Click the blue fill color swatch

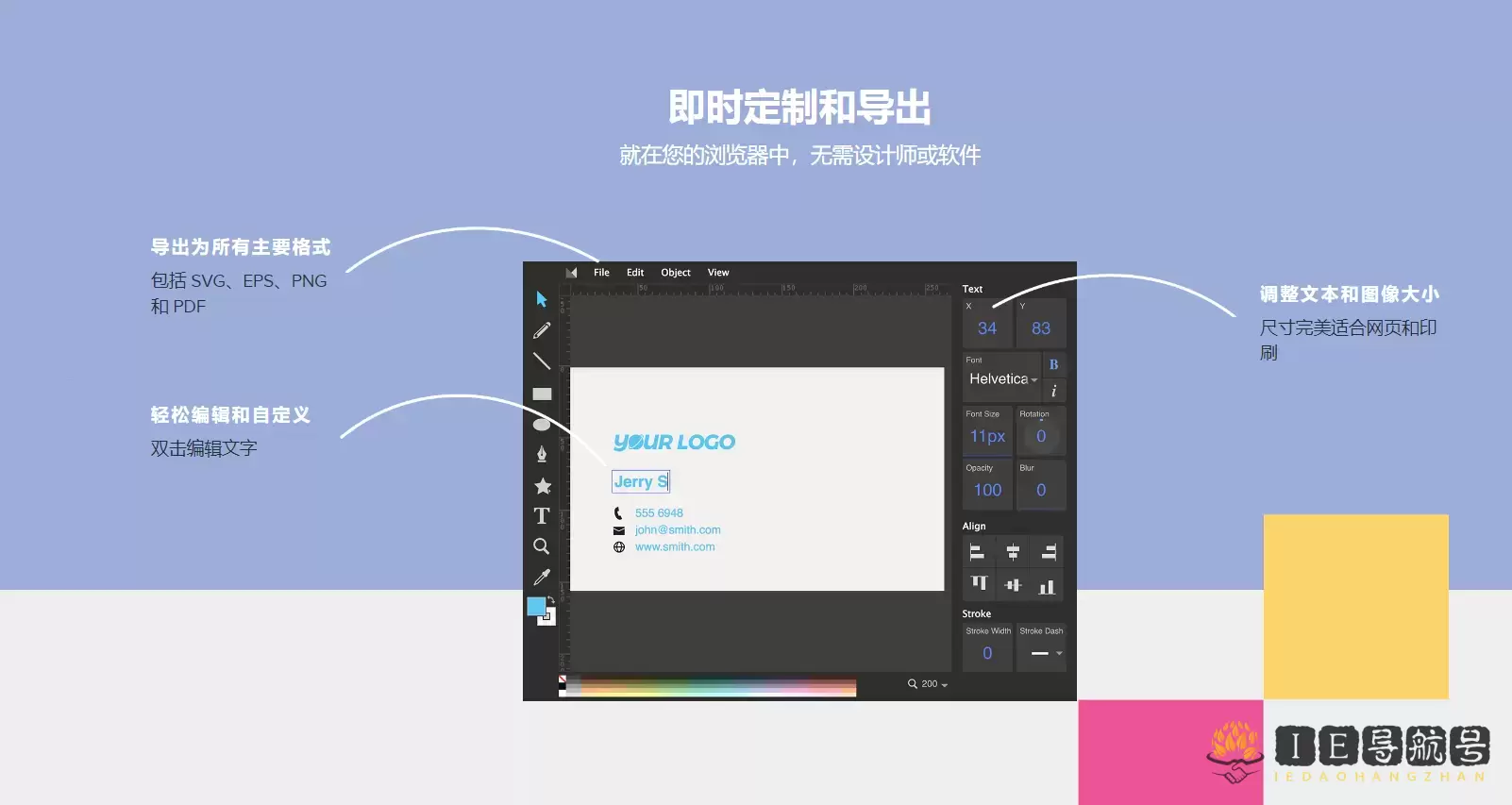click(x=535, y=607)
